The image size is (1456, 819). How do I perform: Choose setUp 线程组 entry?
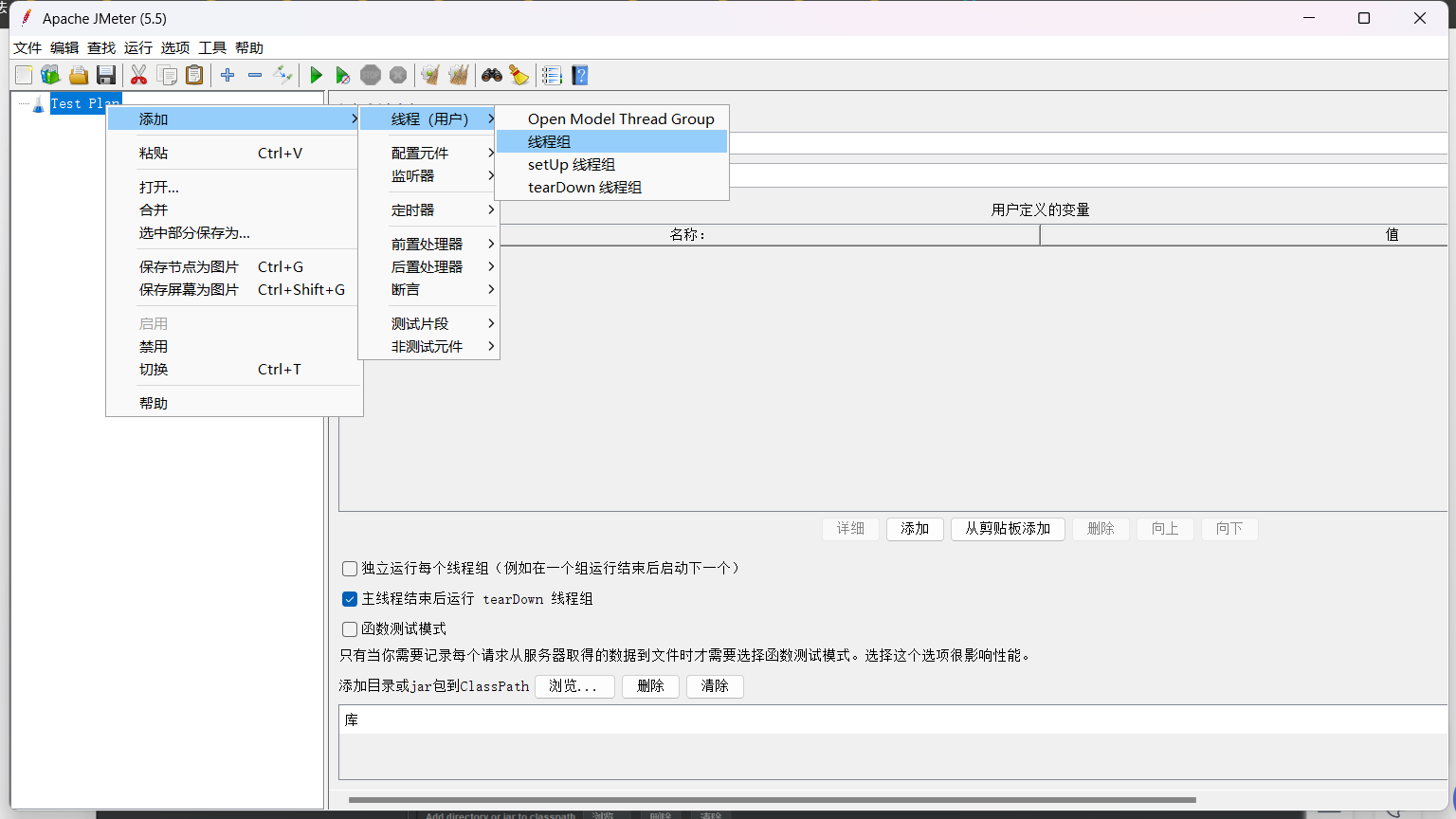611,164
